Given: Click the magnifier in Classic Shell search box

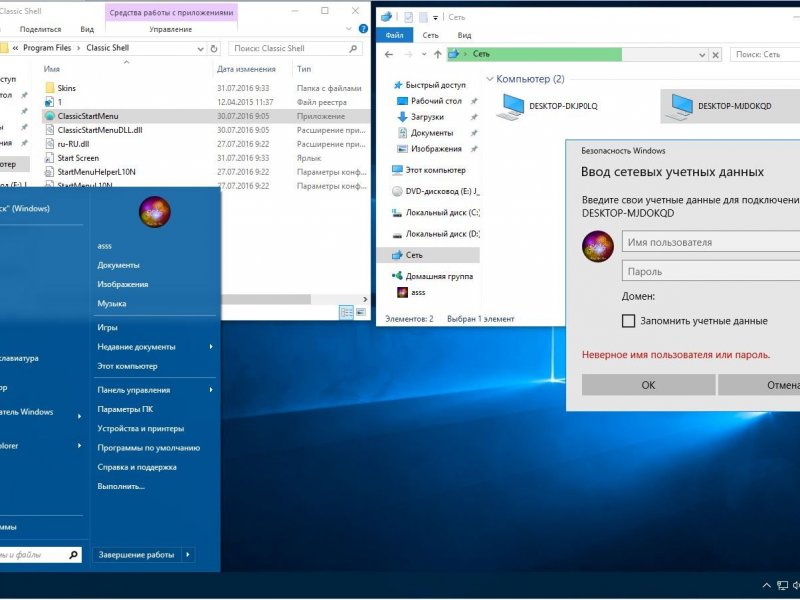Looking at the screenshot, I should tap(353, 48).
